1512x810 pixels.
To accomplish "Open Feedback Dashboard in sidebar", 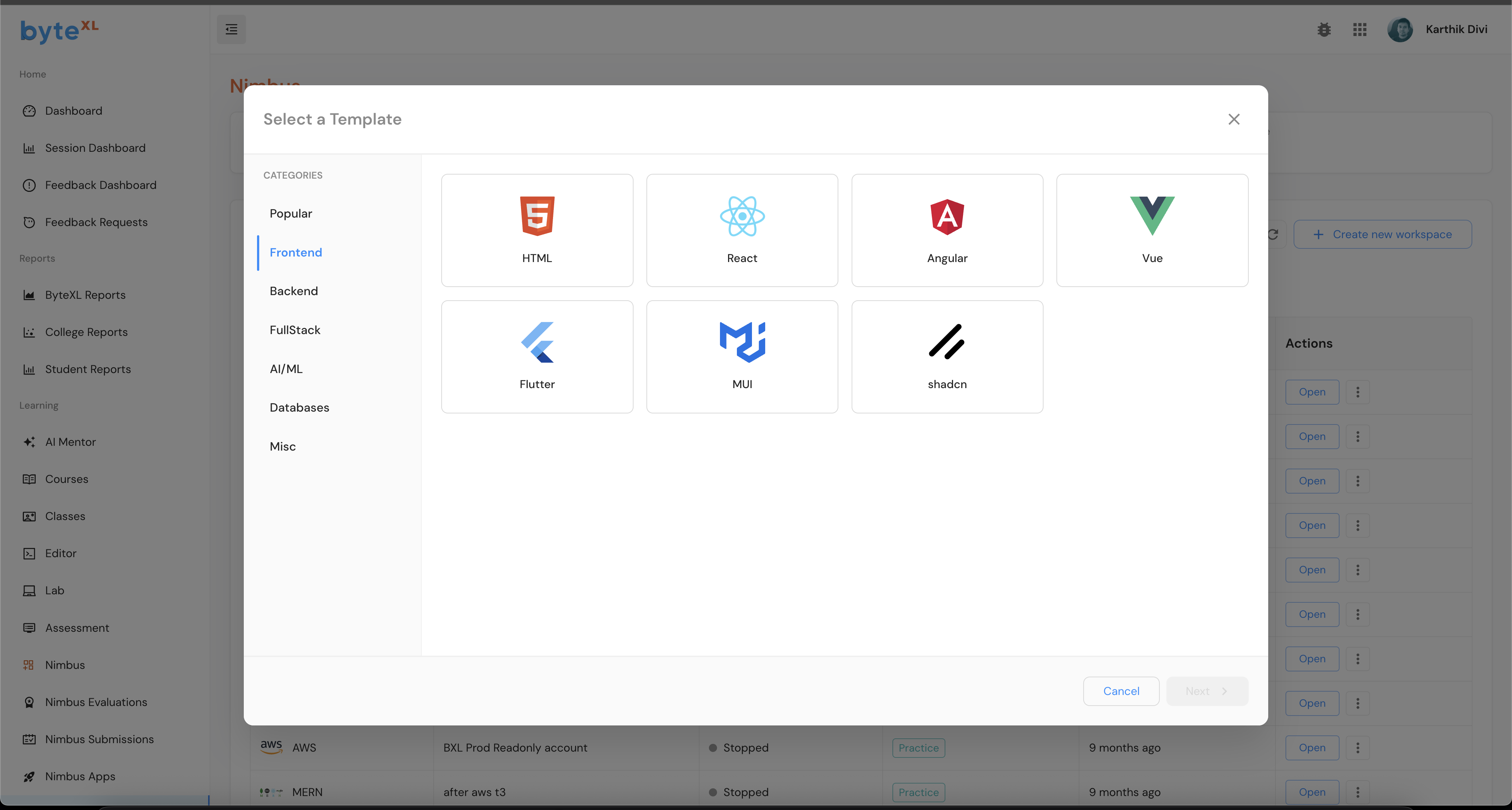I will (x=100, y=185).
